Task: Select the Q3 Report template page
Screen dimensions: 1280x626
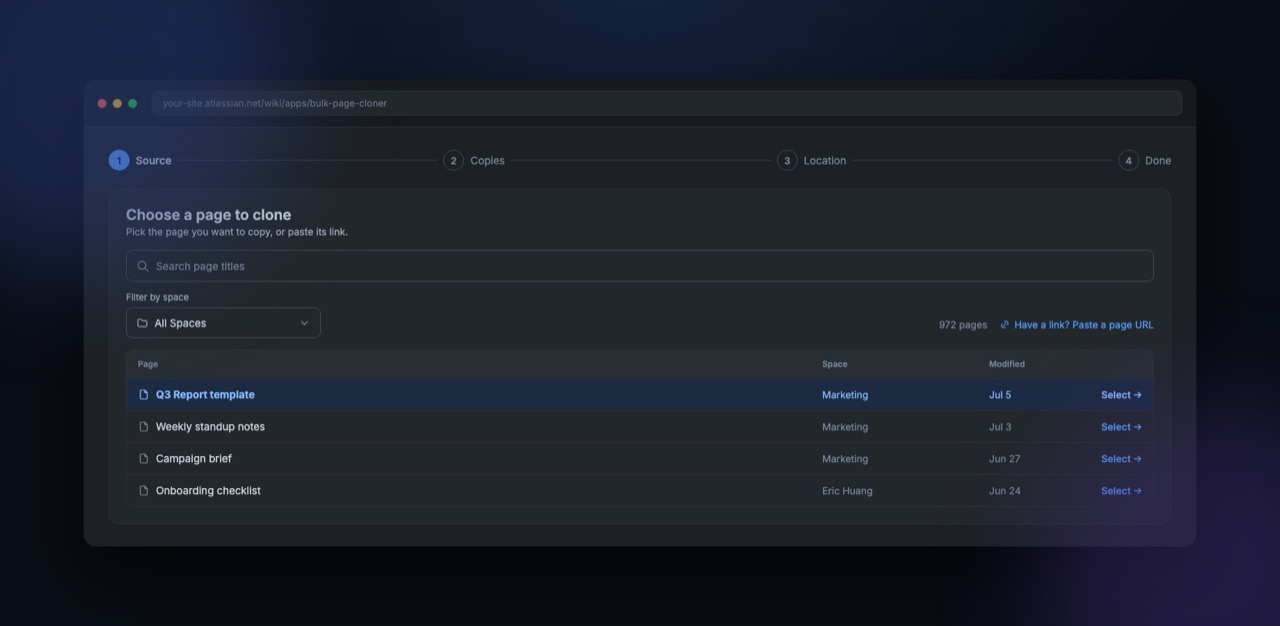Action: 1121,395
